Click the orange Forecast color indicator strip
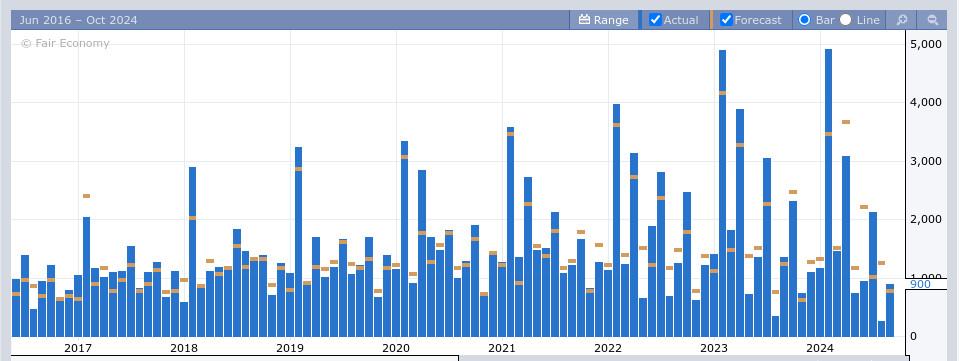 (x=711, y=20)
